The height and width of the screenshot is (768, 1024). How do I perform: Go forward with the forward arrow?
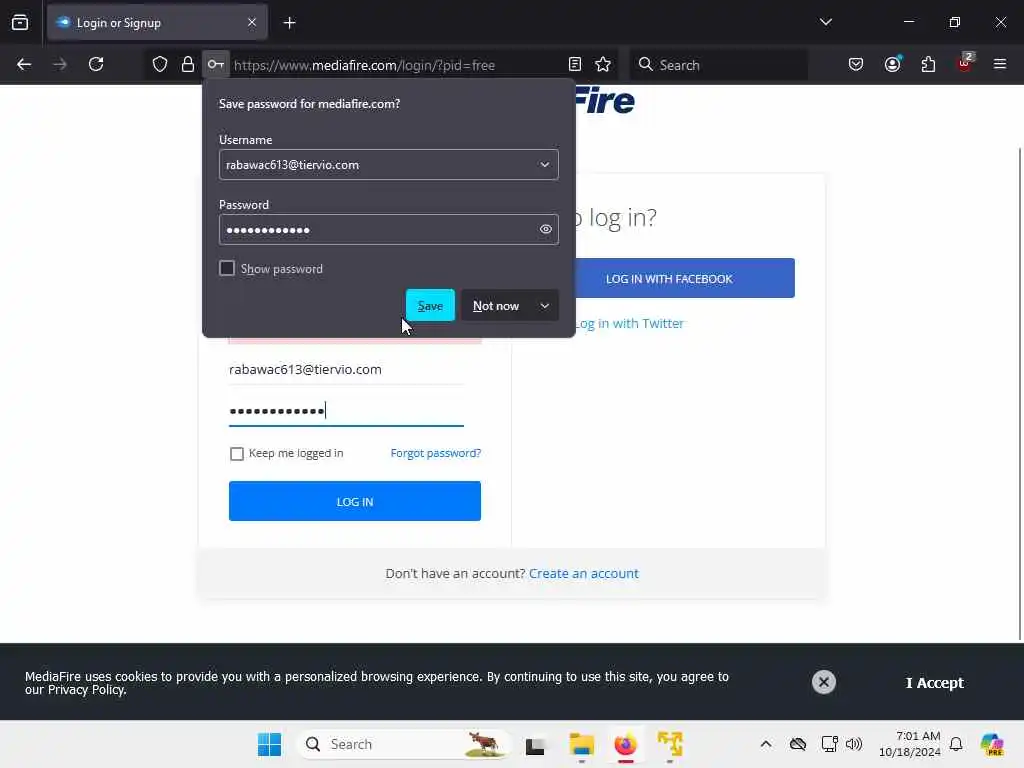coord(60,64)
